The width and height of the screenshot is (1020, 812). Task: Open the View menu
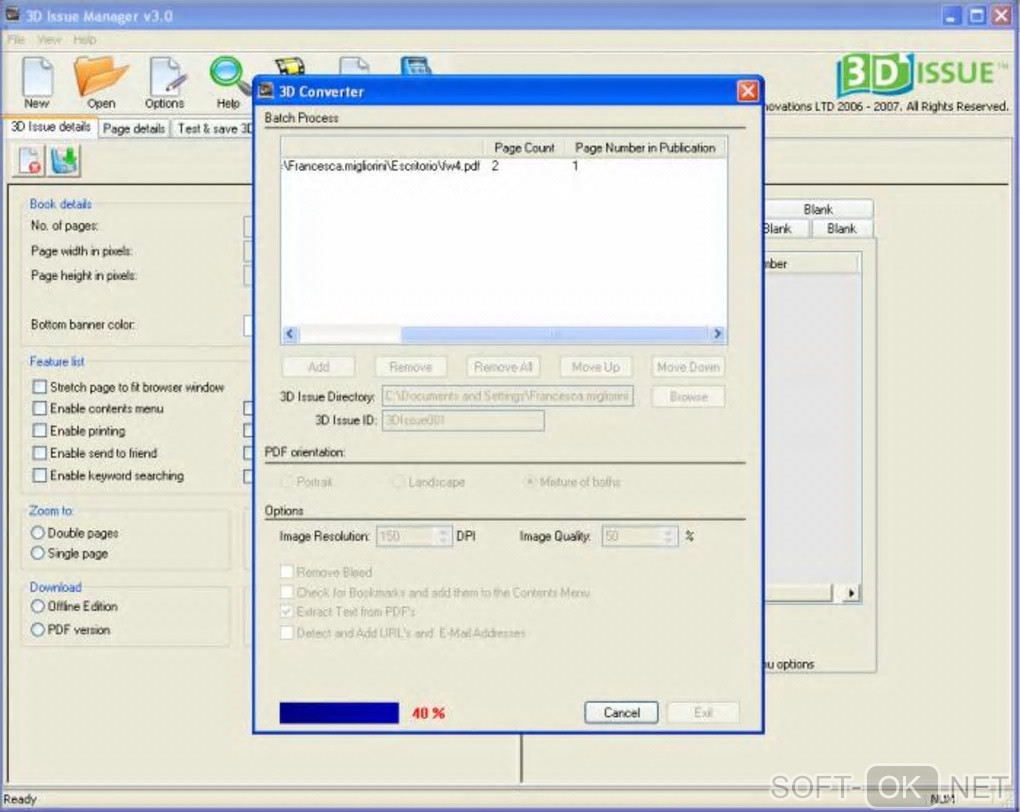(49, 40)
